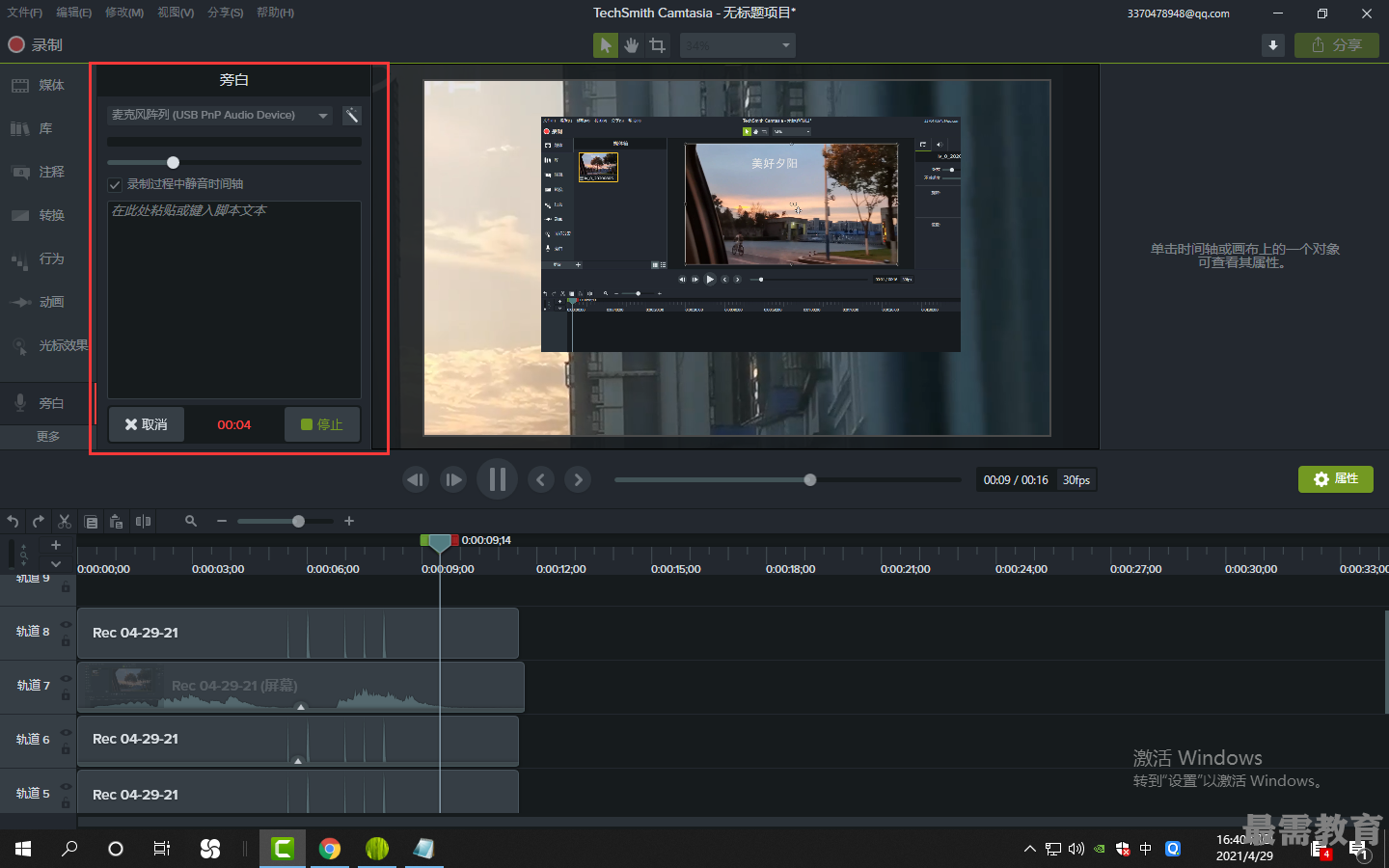Click the Windows Start button

(23, 849)
